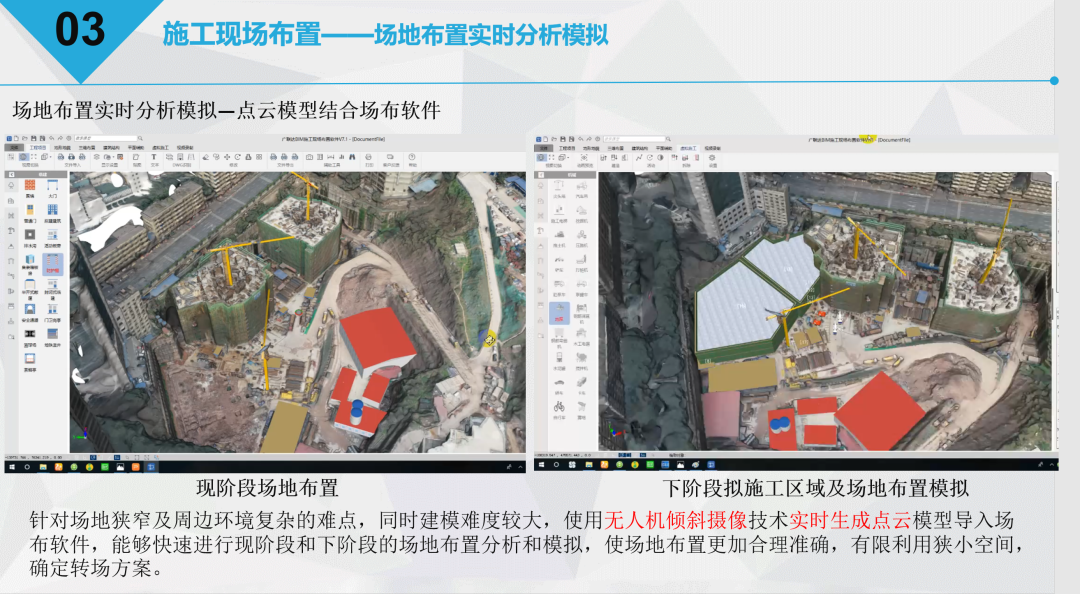The height and width of the screenshot is (594, 1080).
Task: Click red-roof building model in 现阶段场地布置 viewport
Action: [x=377, y=340]
